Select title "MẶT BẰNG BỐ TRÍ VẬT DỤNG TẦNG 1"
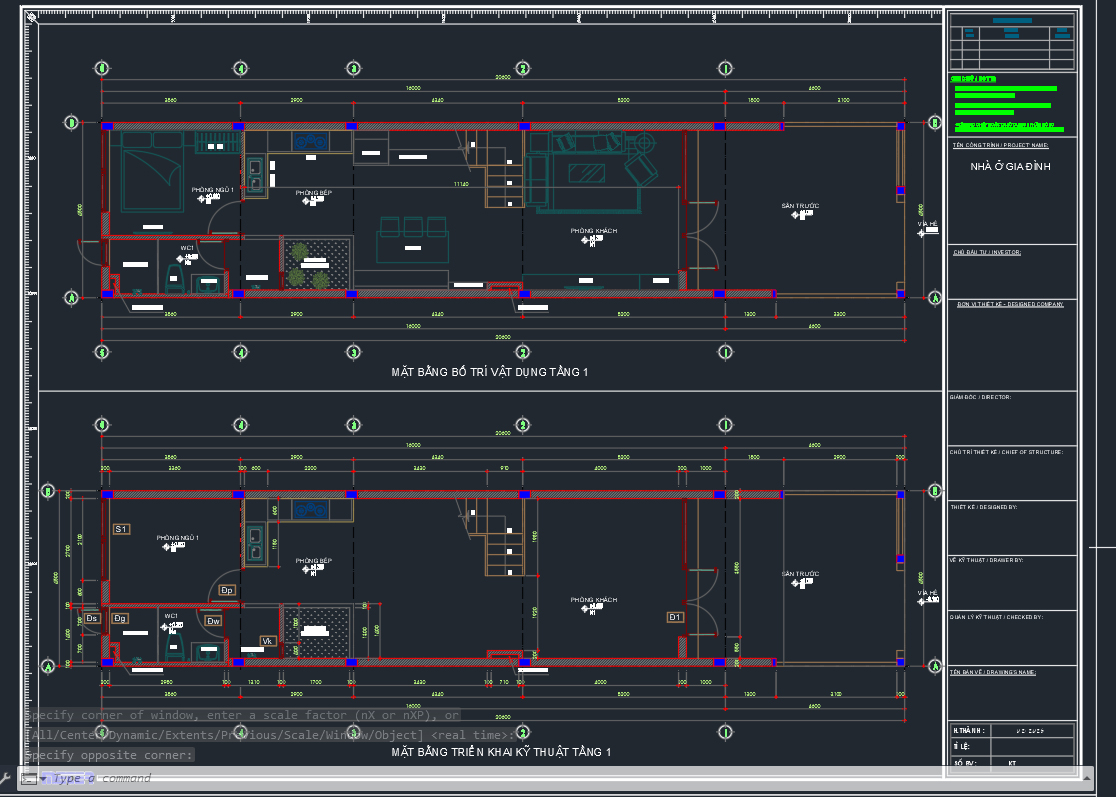 pos(490,372)
